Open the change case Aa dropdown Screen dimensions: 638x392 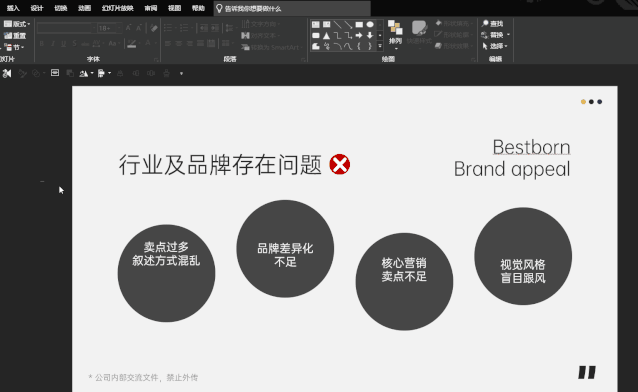(x=114, y=44)
